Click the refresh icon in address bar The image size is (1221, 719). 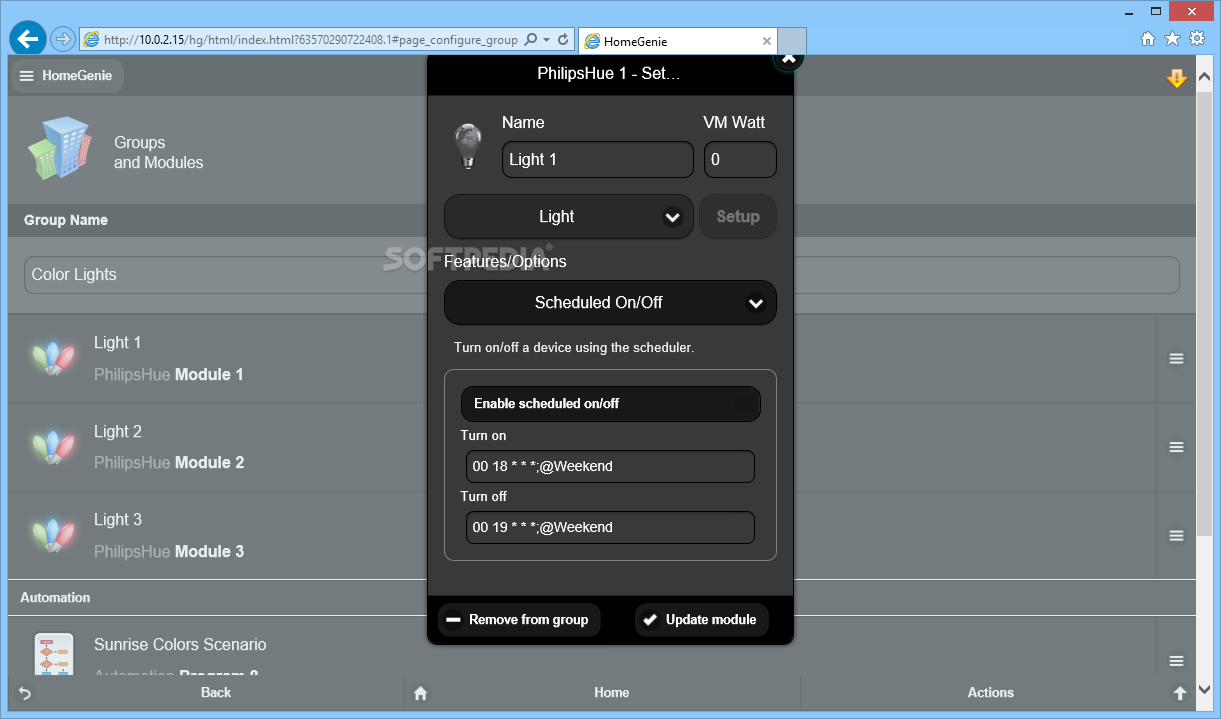(563, 40)
